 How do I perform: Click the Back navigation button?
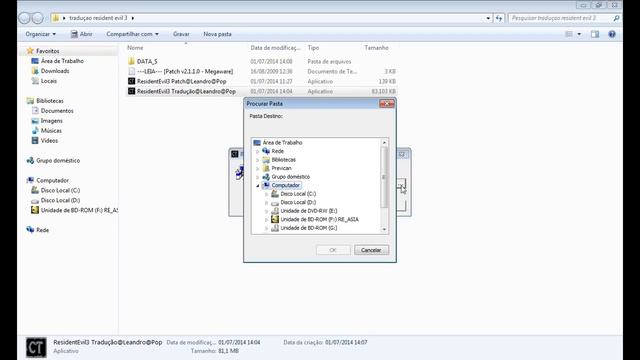(x=24, y=18)
